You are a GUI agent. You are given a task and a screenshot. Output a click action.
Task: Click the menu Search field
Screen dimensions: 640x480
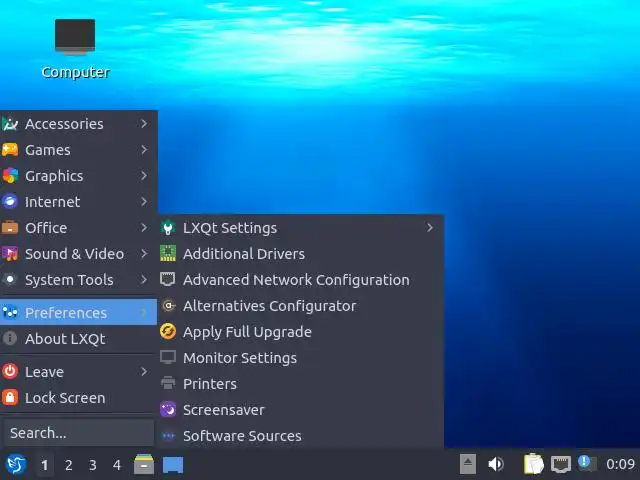pyautogui.click(x=78, y=433)
